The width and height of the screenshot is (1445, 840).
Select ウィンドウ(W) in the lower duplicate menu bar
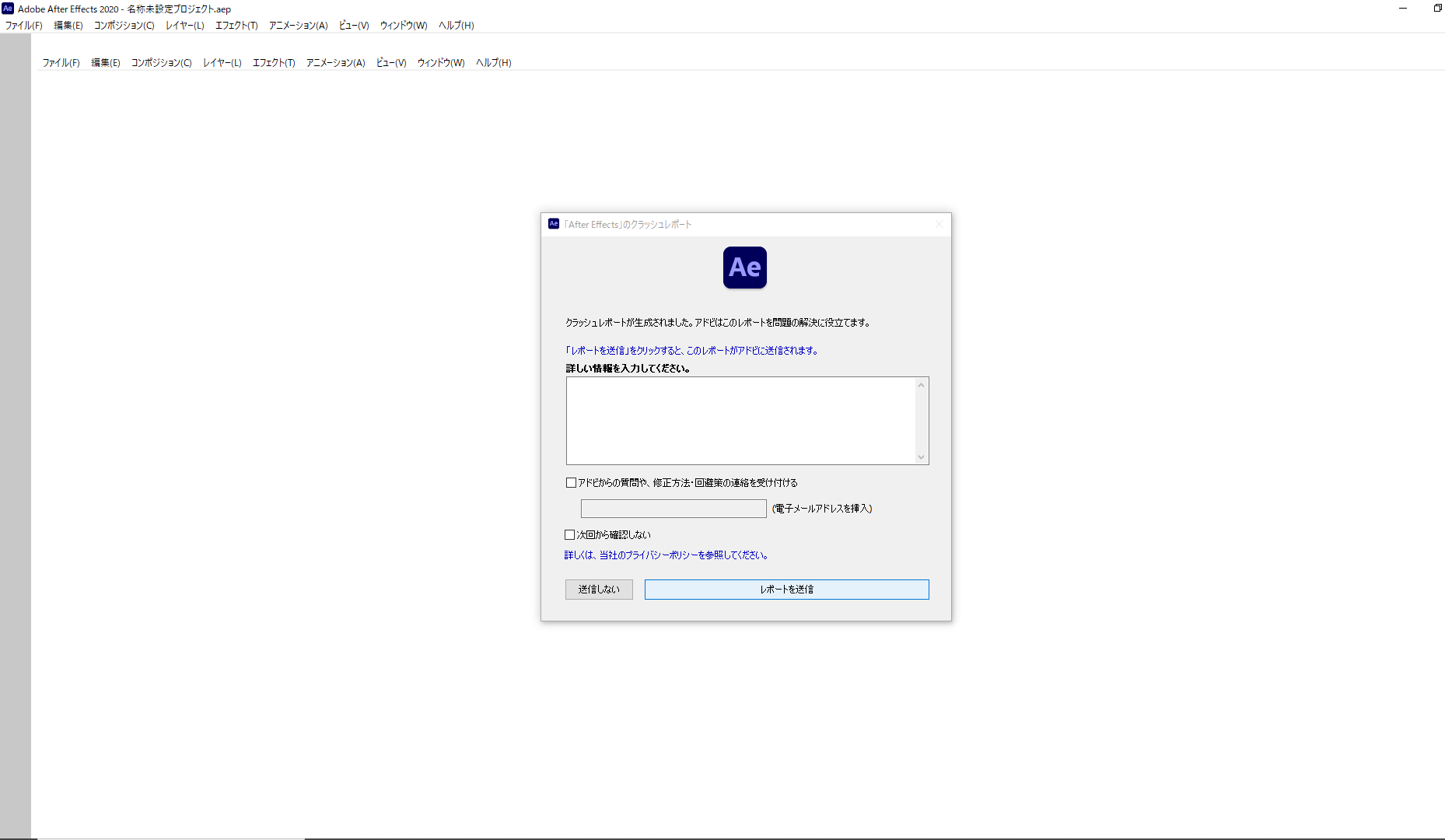point(441,63)
